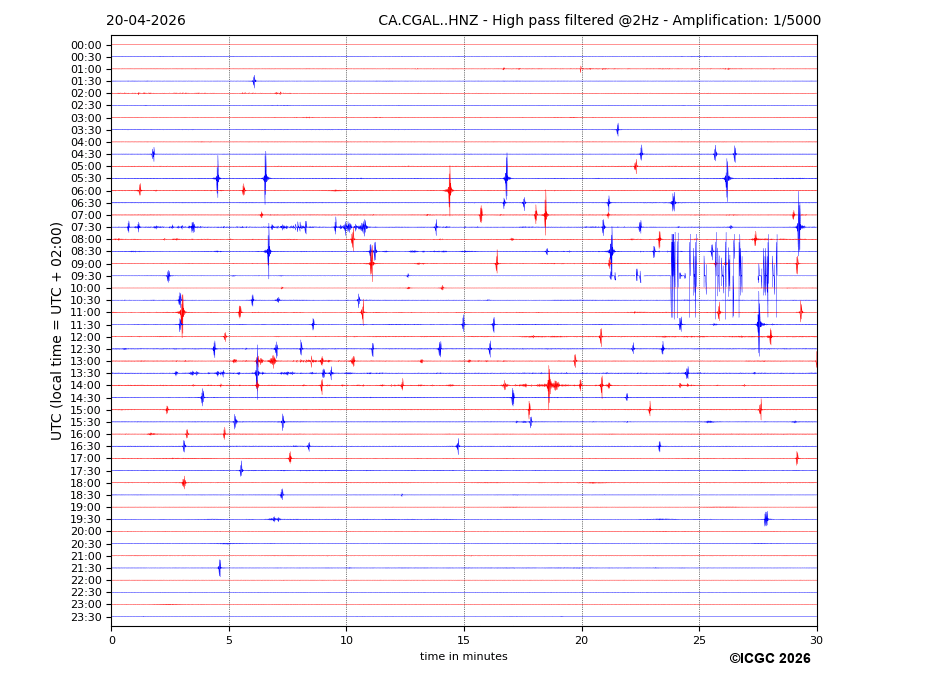Image resolution: width=927 pixels, height=696 pixels.
Task: Click the date label 20-04-2026
Action: 146,21
